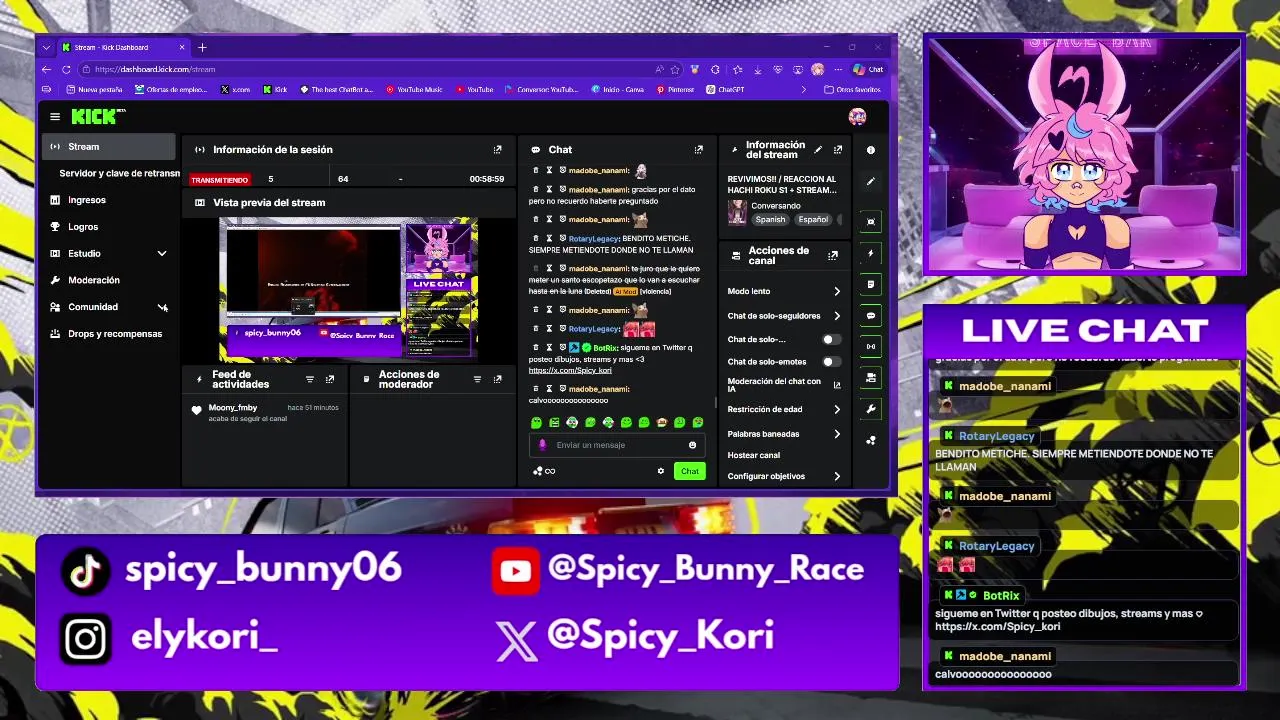Select Stream in the sidebar
The width and height of the screenshot is (1280, 720).
point(109,147)
